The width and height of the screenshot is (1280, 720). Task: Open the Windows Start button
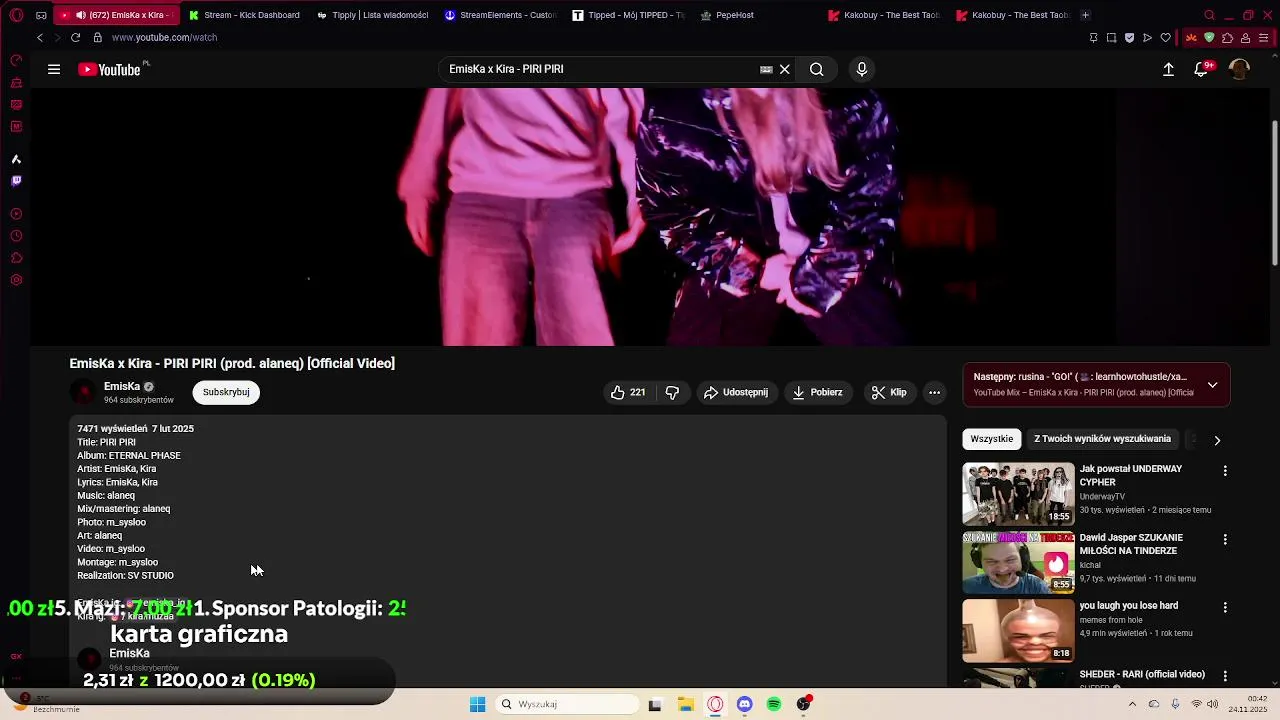pos(477,704)
